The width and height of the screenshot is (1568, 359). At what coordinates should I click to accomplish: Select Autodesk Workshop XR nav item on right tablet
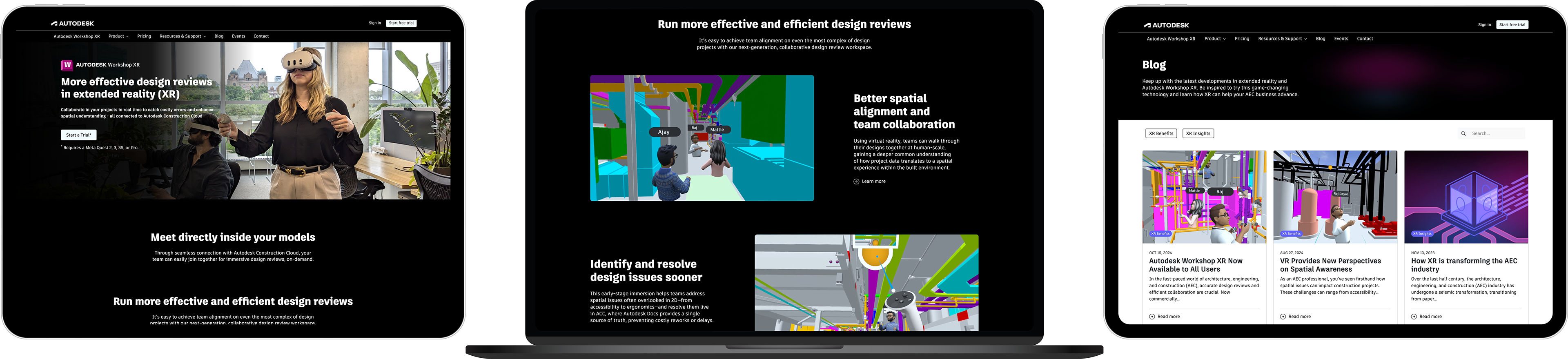1171,38
